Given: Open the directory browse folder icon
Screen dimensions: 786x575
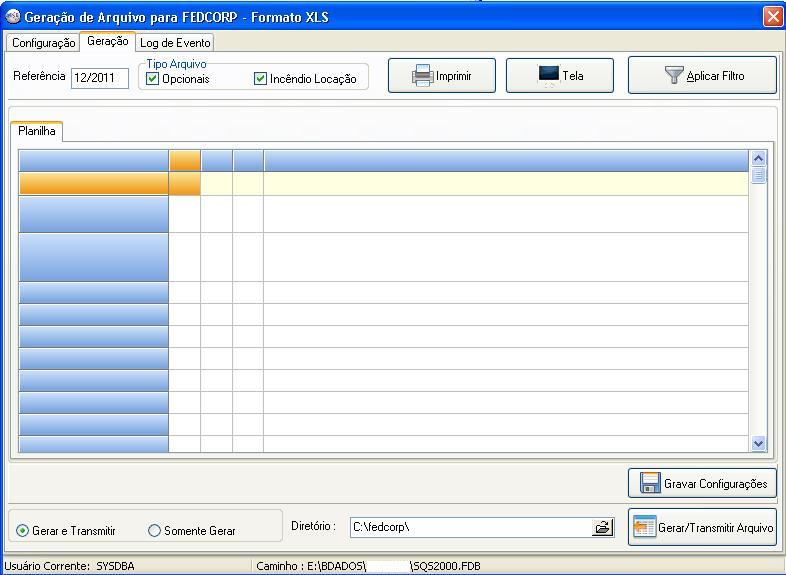Looking at the screenshot, I should pos(602,527).
